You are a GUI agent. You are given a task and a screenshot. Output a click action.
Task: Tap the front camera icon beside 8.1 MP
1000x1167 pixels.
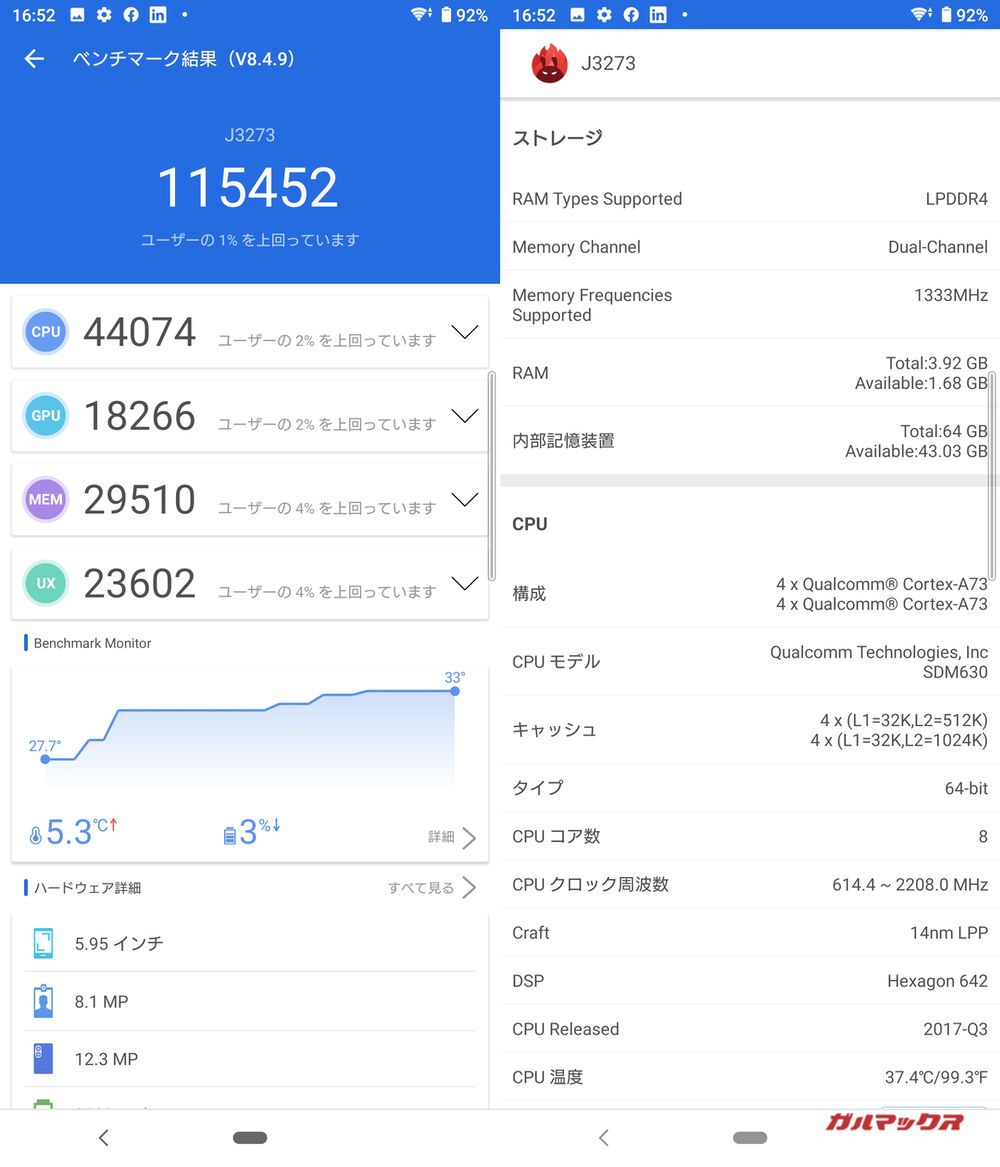(x=42, y=1000)
